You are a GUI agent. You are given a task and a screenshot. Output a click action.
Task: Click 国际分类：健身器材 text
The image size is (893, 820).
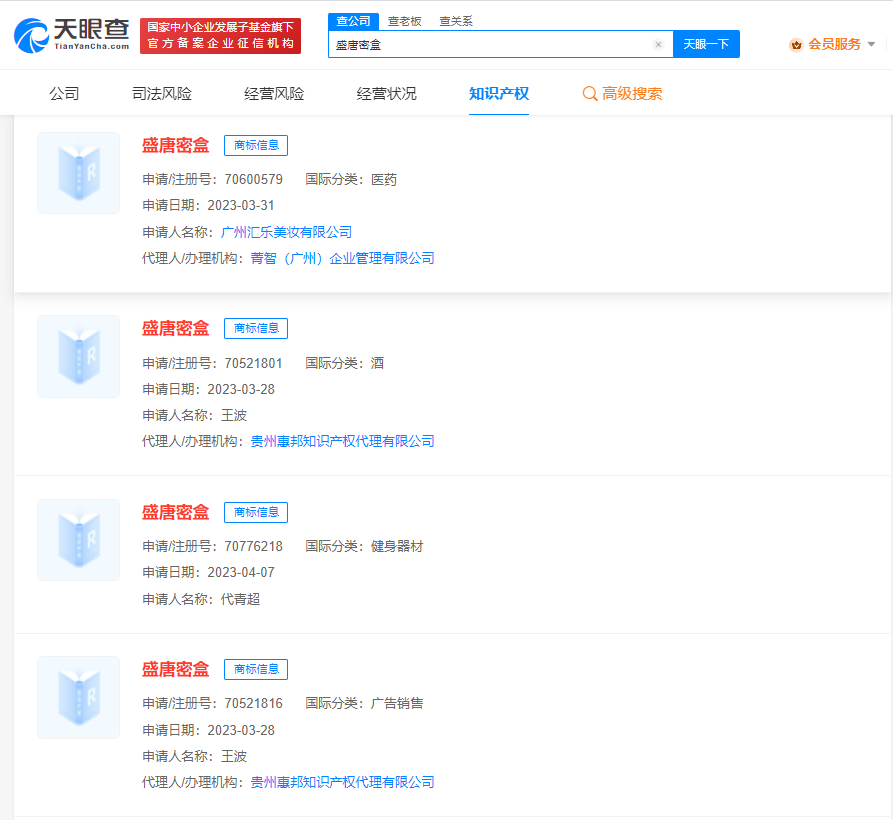coord(364,547)
